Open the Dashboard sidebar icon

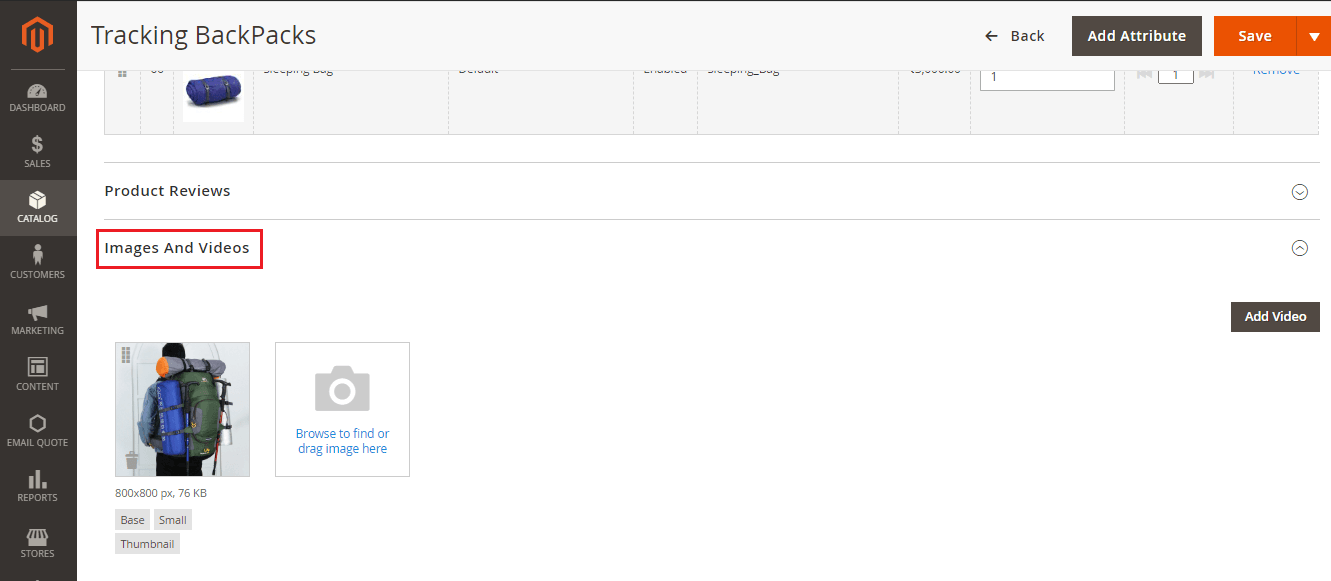38,90
